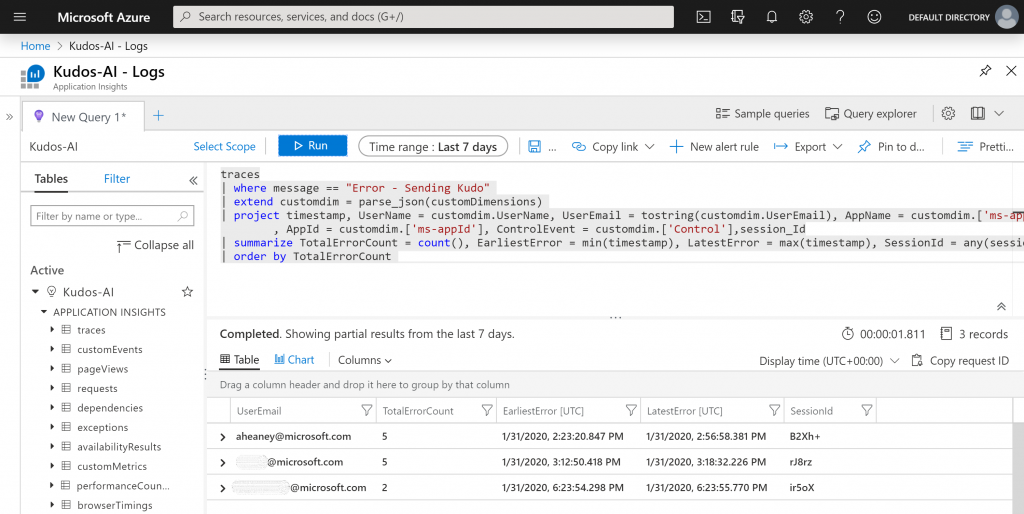This screenshot has height=514, width=1024.
Task: Open the Help question mark icon
Action: tap(840, 17)
